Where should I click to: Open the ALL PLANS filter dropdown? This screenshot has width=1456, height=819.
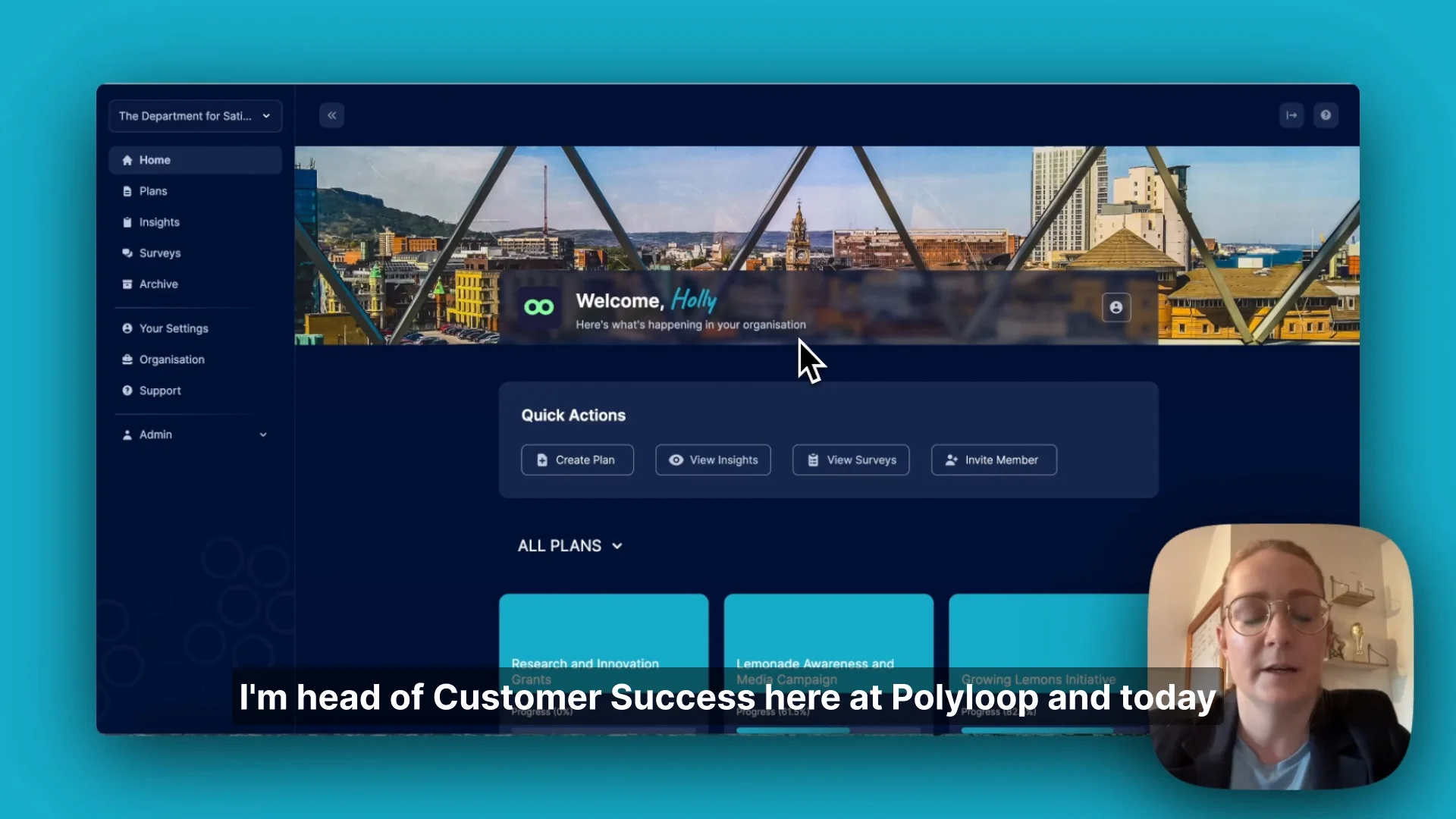point(570,545)
